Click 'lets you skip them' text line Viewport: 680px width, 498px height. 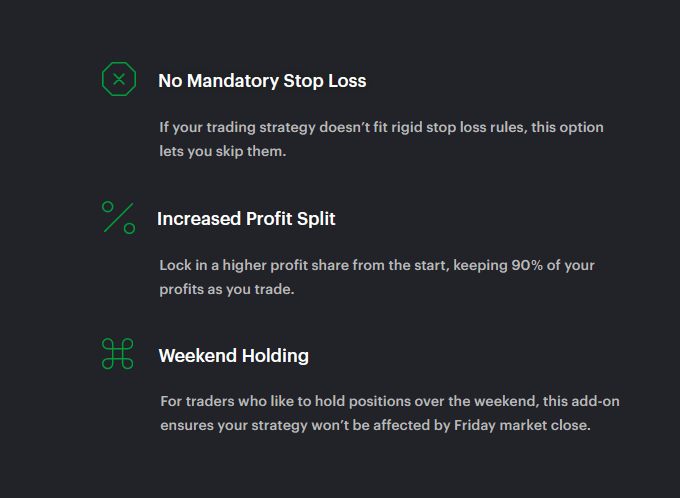[222, 151]
